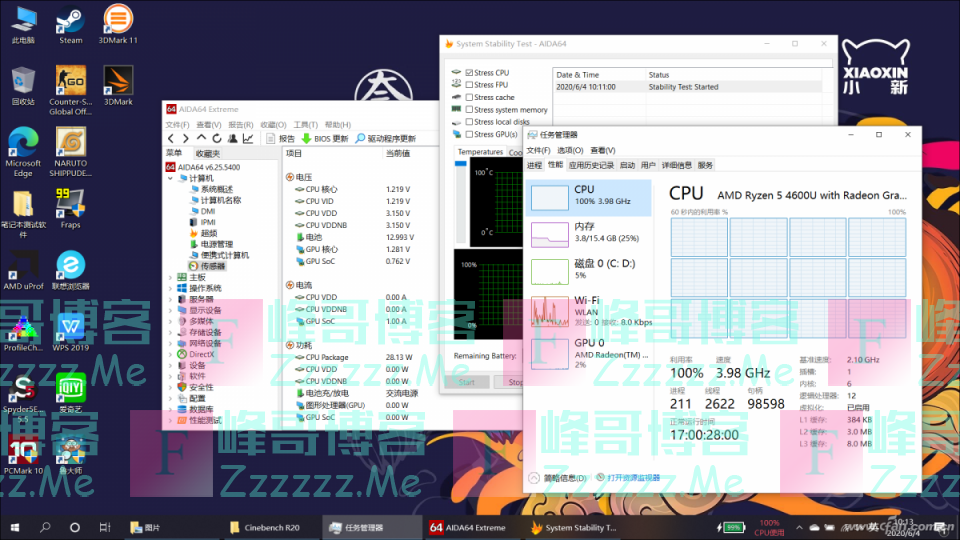The height and width of the screenshot is (540, 960).
Task: Open Task Manager 选项(O) menu
Action: [569, 150]
